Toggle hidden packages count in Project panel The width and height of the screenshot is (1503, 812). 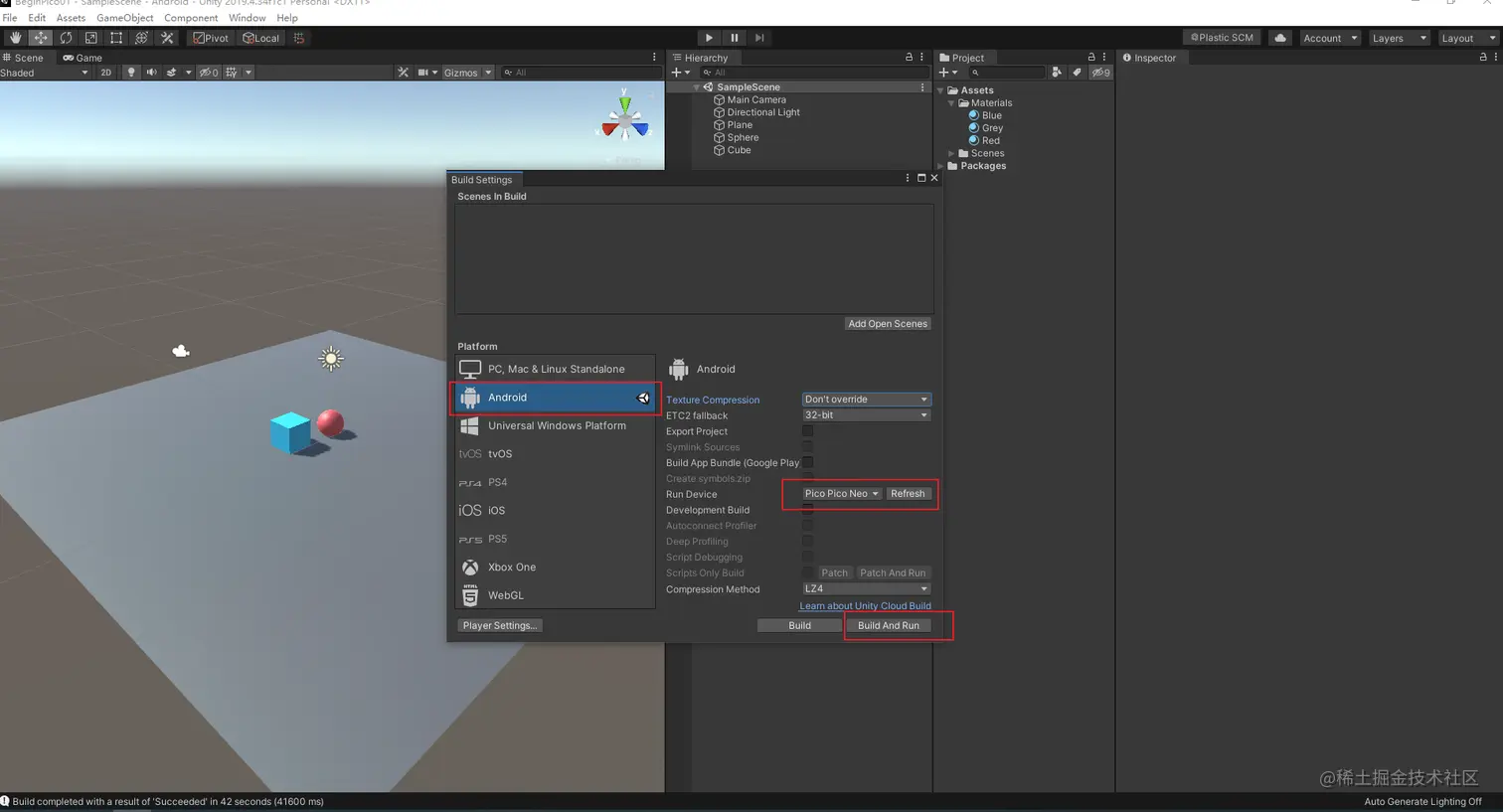pos(1100,73)
